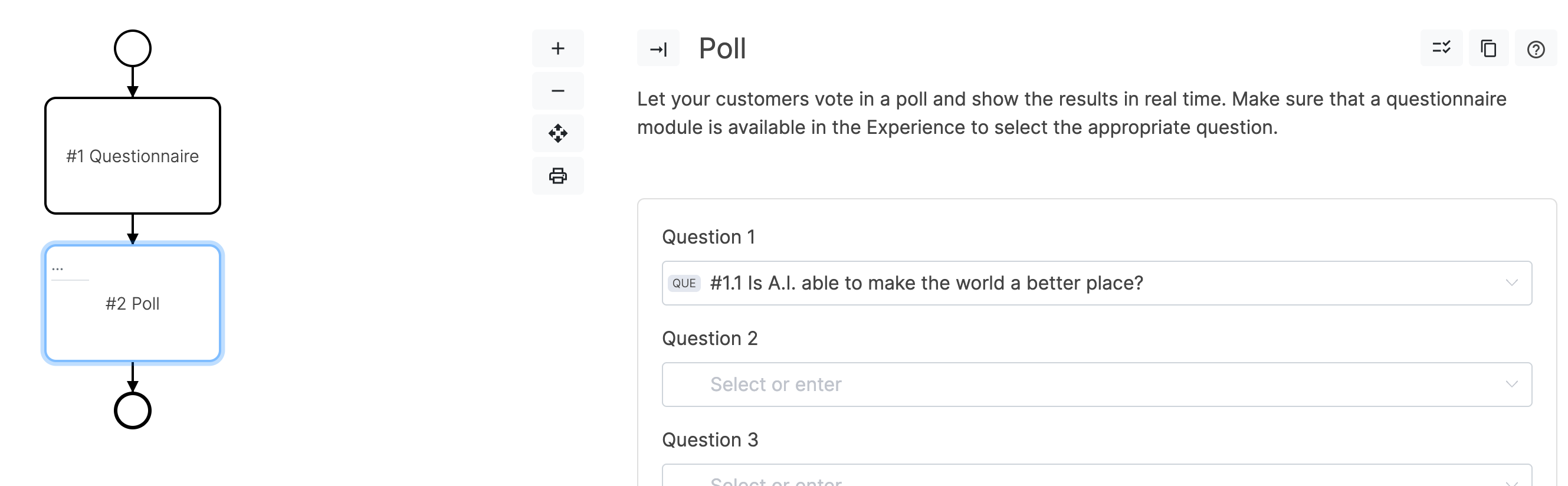Image resolution: width=1568 pixels, height=486 pixels.
Task: Click the checklist validation icon
Action: point(1441,48)
